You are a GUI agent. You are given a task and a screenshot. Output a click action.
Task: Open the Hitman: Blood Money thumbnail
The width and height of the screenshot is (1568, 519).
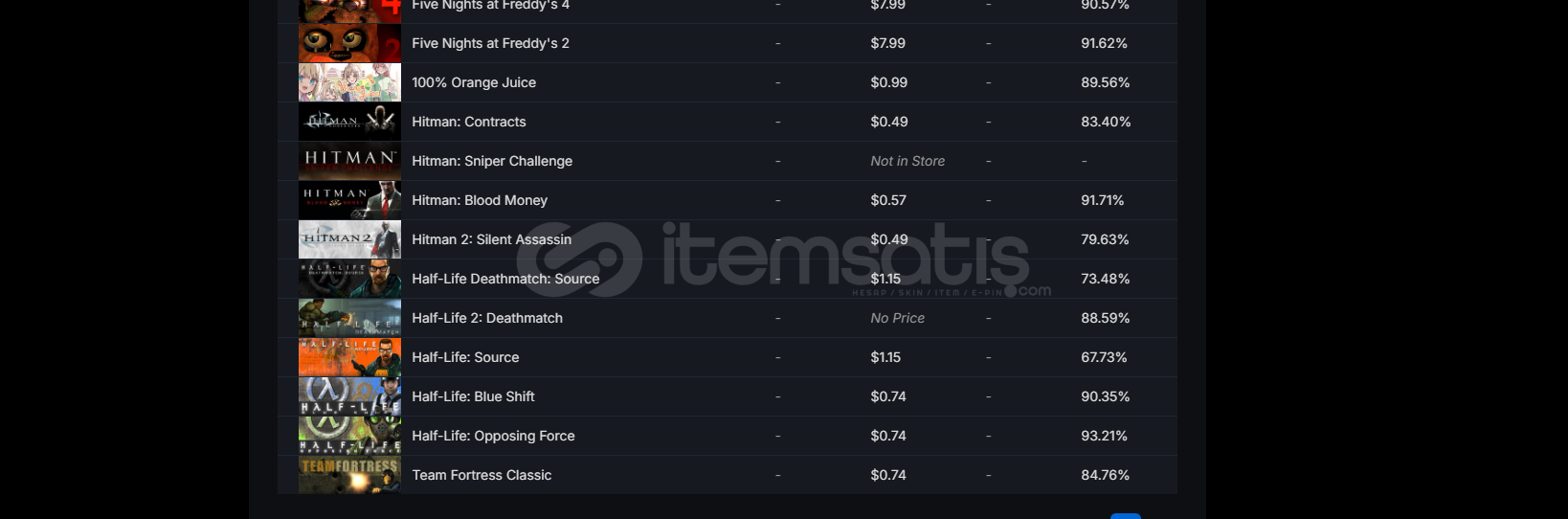349,200
